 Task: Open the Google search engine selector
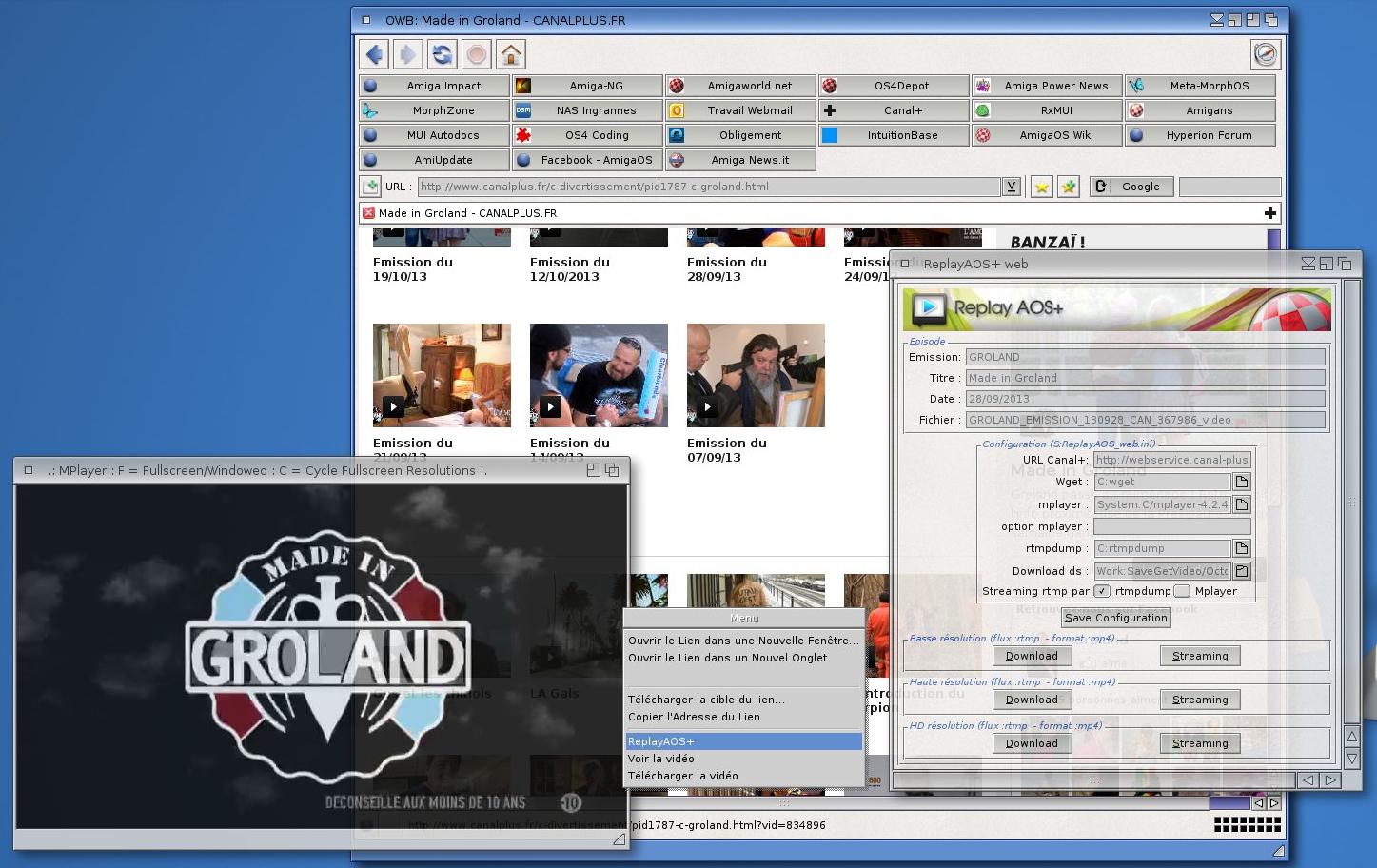(x=1131, y=187)
